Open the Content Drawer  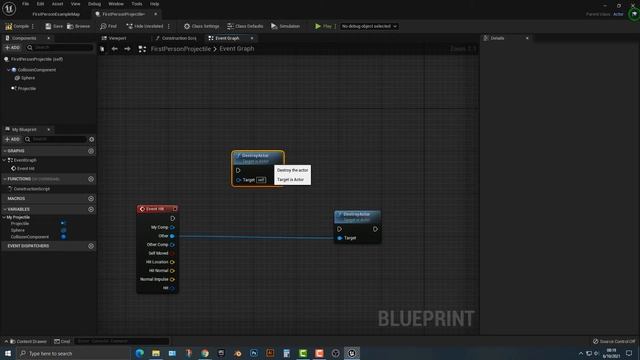pyautogui.click(x=28, y=341)
